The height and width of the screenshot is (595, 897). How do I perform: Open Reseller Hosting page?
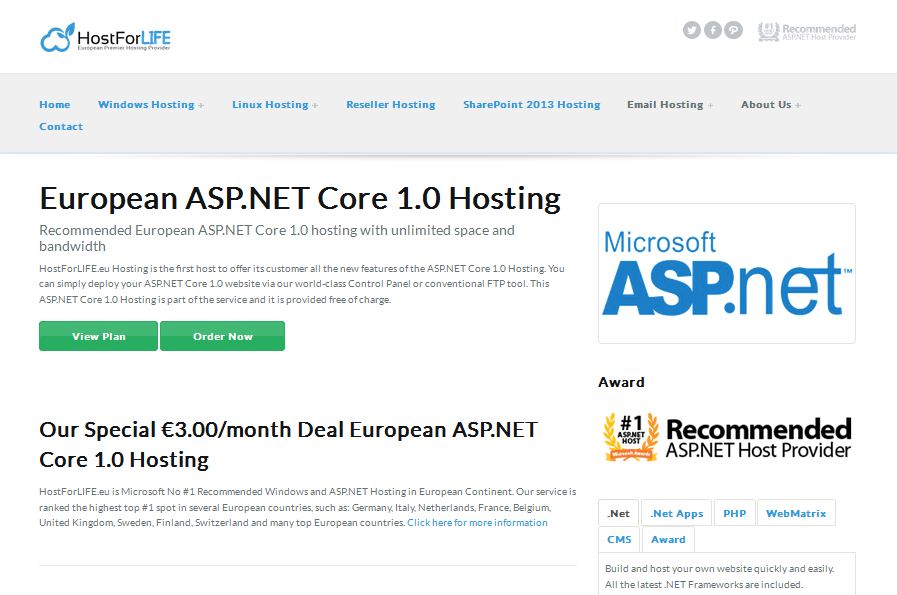tap(391, 105)
